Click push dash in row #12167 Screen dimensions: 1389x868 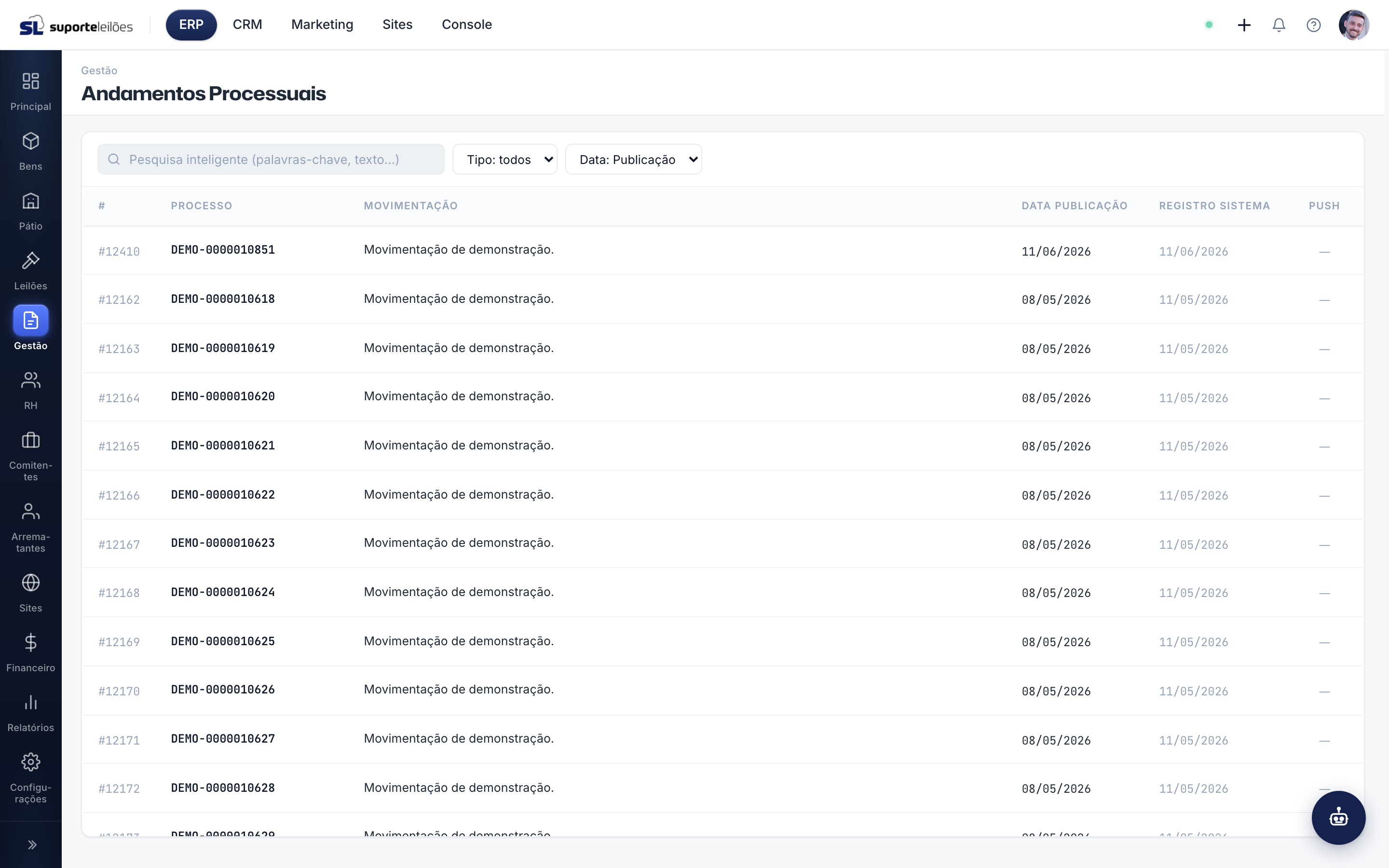(1324, 544)
